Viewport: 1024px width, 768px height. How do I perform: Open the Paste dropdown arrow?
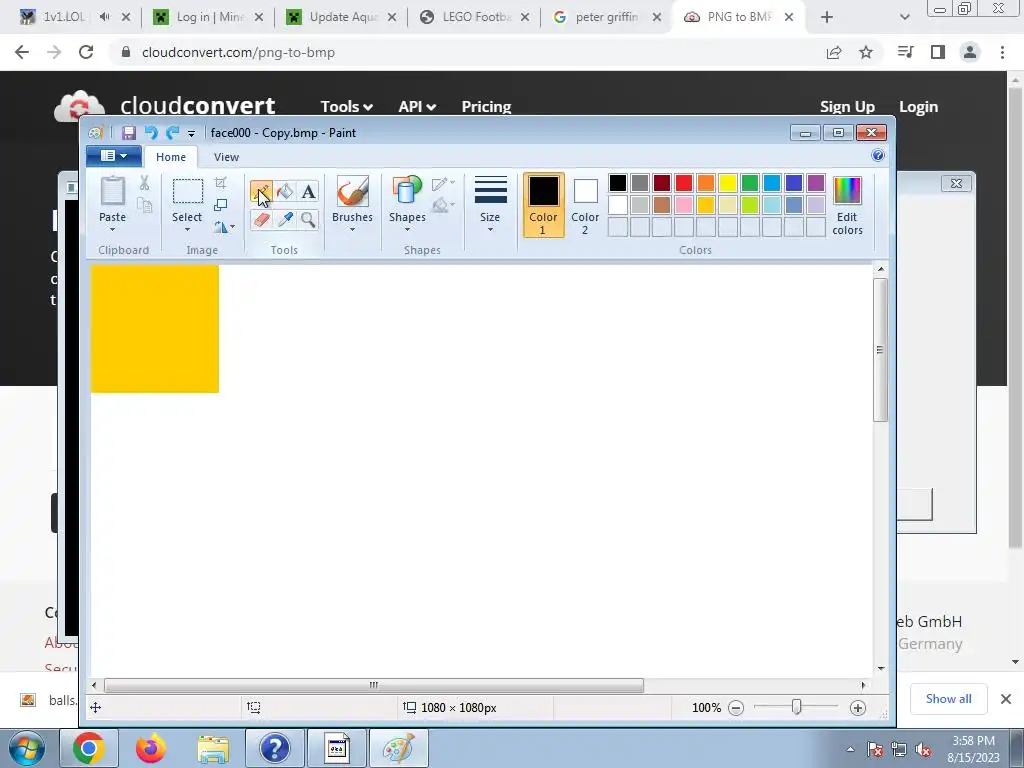(112, 230)
